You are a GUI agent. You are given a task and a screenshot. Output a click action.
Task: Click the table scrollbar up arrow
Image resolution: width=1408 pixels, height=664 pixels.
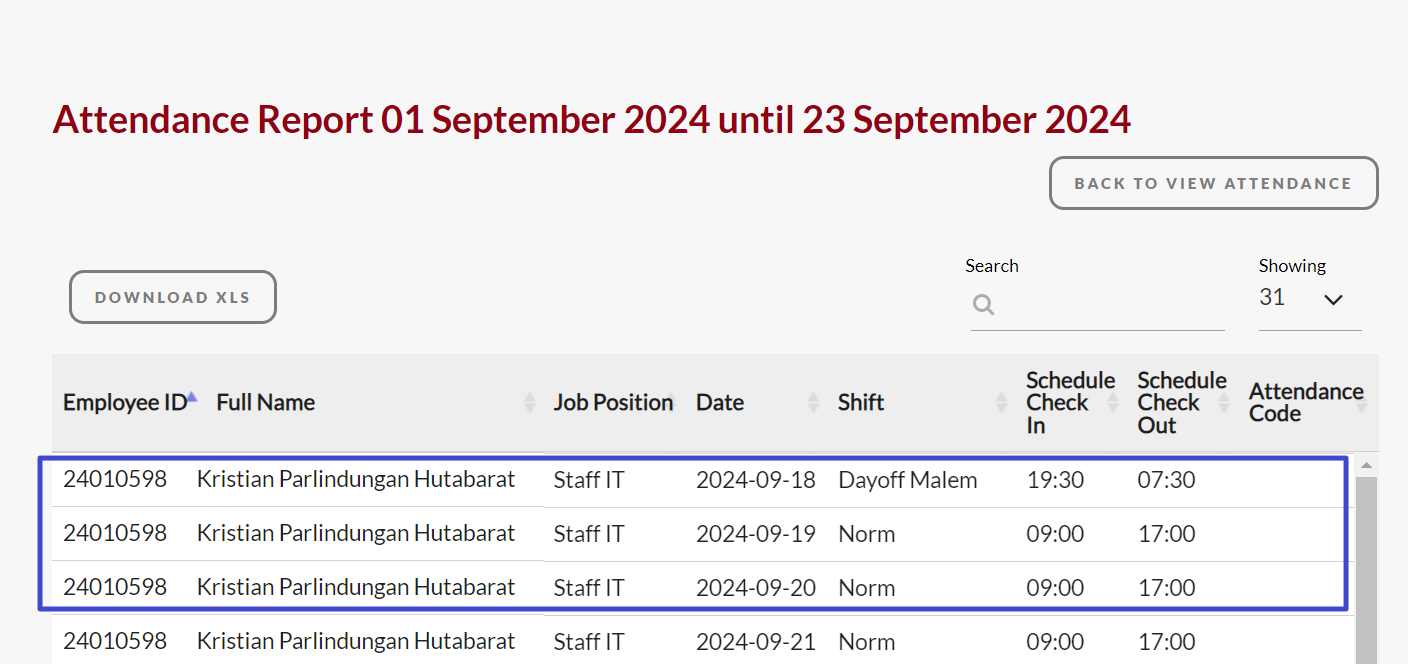coord(1366,466)
